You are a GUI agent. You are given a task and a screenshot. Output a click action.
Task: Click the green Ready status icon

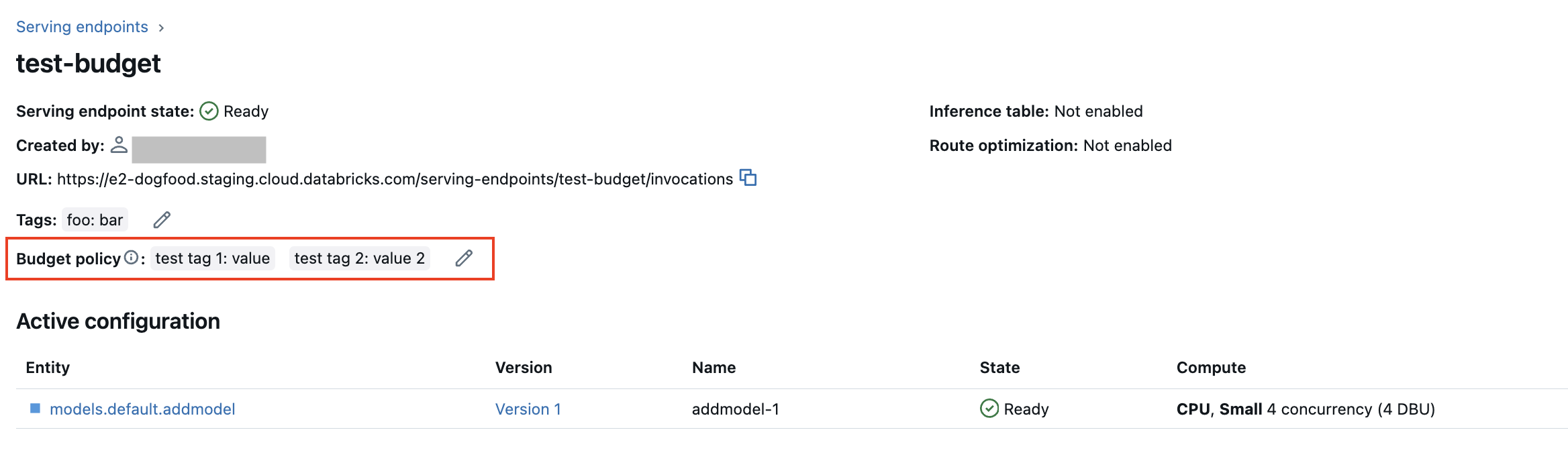coord(209,111)
